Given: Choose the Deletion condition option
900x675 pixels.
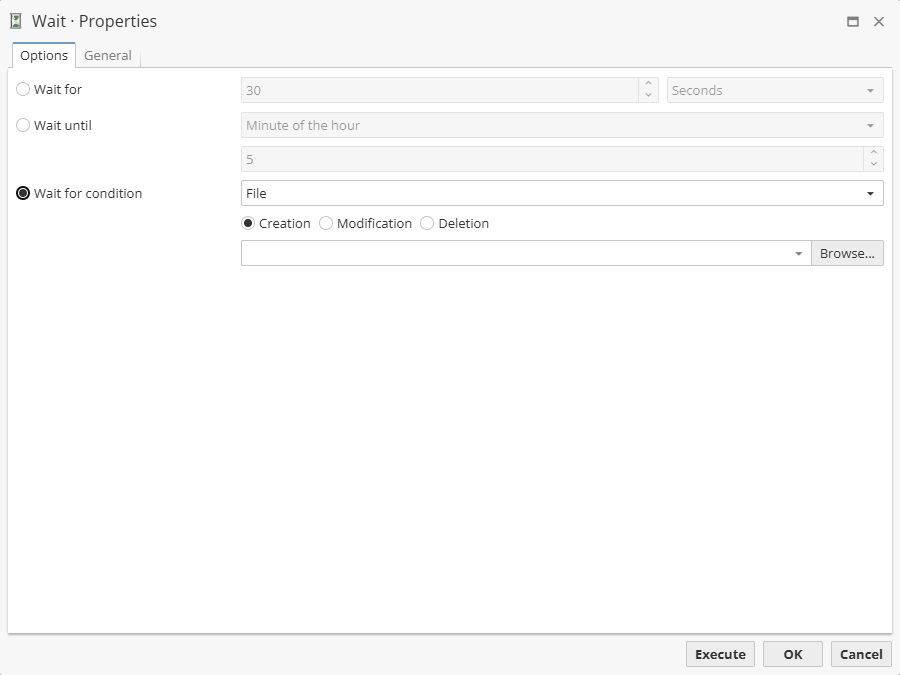Looking at the screenshot, I should (x=427, y=223).
